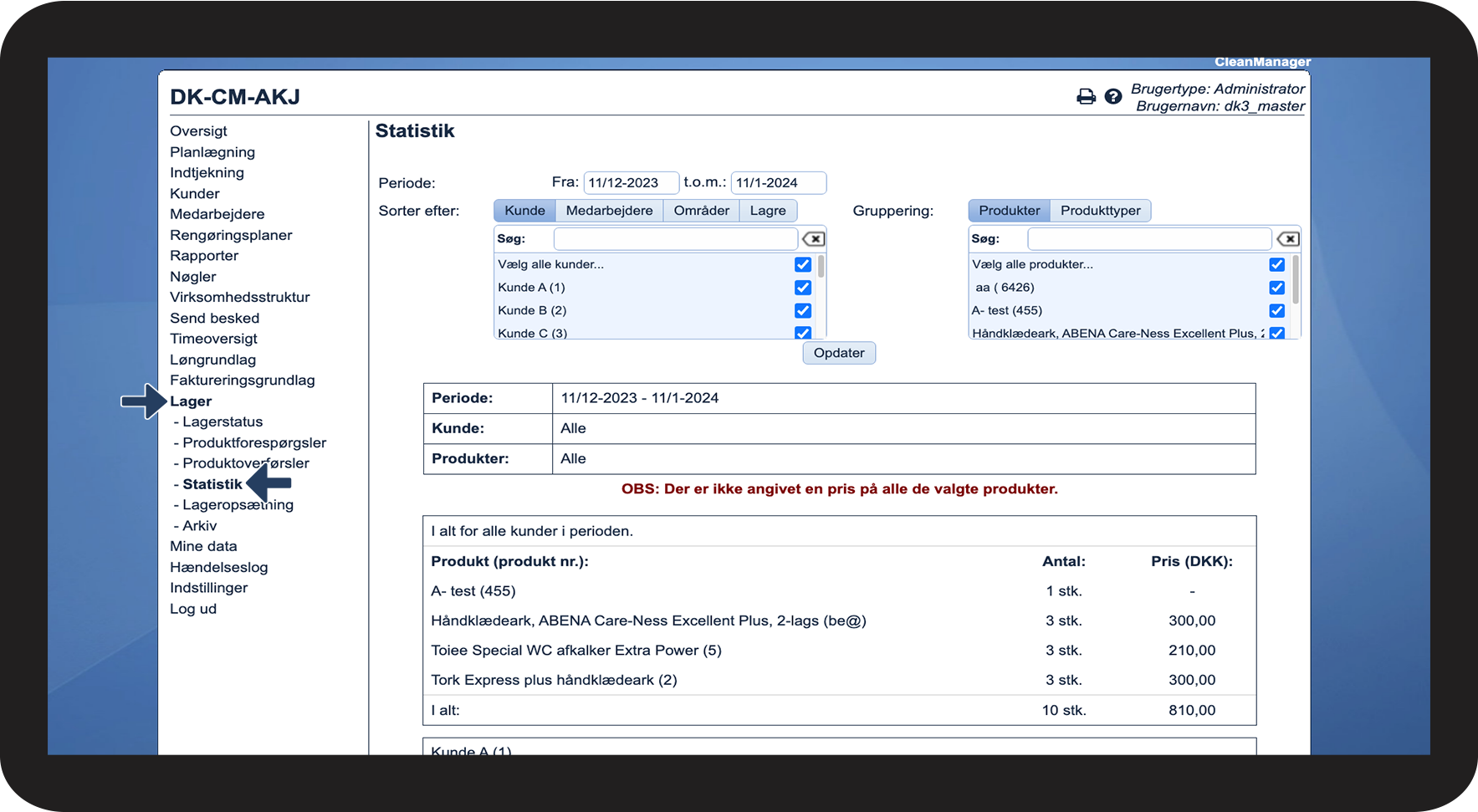The height and width of the screenshot is (812, 1478).
Task: Open Faktureringsgrundlag from the sidebar
Action: point(243,380)
